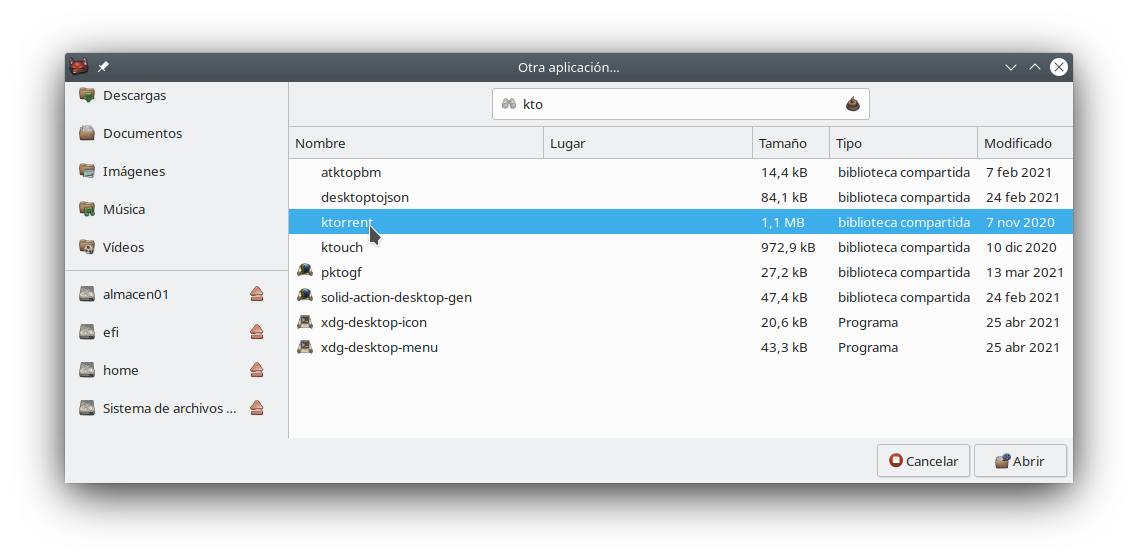The height and width of the screenshot is (560, 1138).
Task: Click the Abrir button
Action: click(1020, 461)
